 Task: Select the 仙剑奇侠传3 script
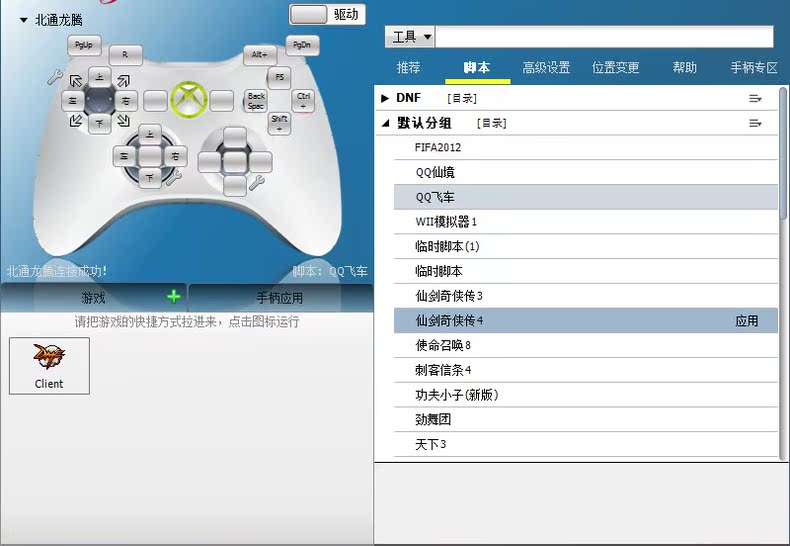pos(586,296)
